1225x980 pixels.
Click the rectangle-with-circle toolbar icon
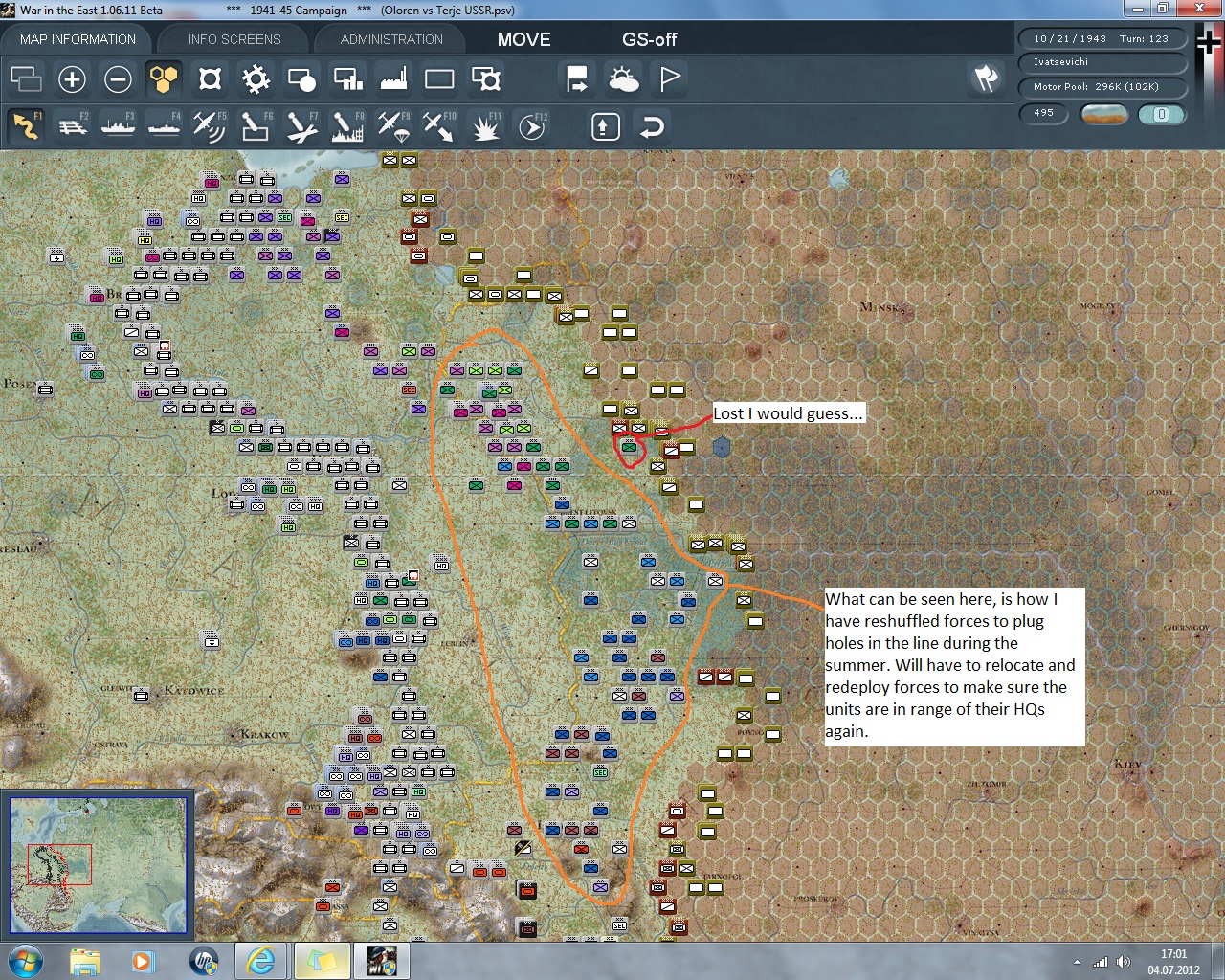point(301,78)
